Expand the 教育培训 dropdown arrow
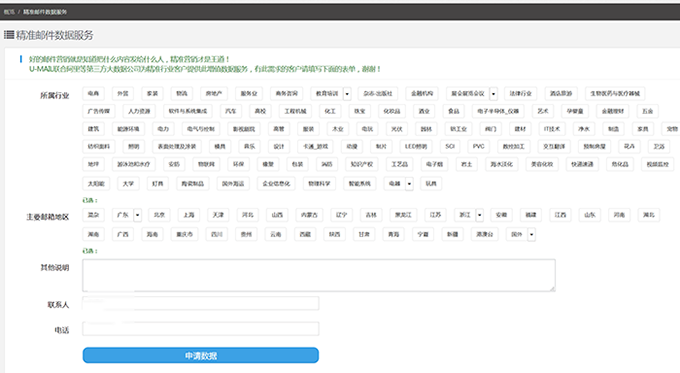The height and width of the screenshot is (373, 680). pos(347,94)
